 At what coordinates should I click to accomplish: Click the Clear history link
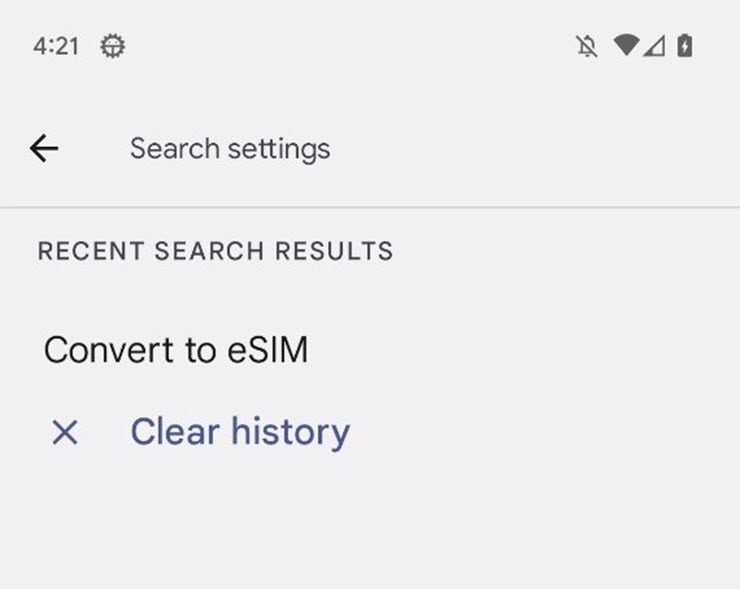tap(240, 432)
